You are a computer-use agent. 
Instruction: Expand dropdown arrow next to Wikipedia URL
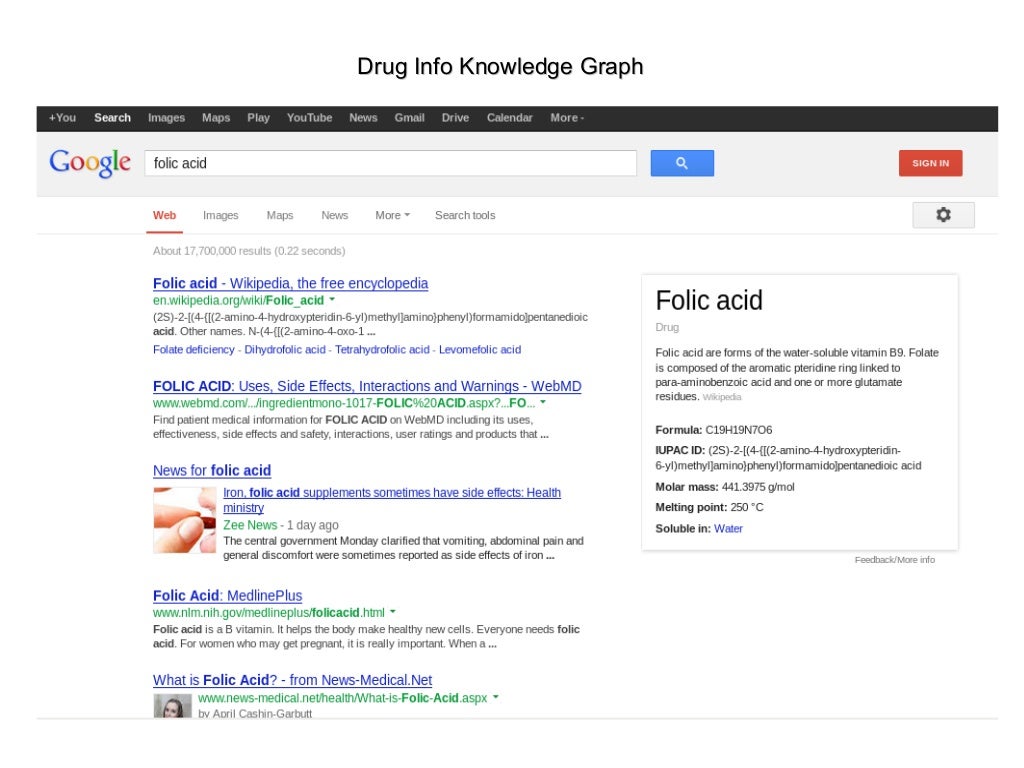pos(332,300)
